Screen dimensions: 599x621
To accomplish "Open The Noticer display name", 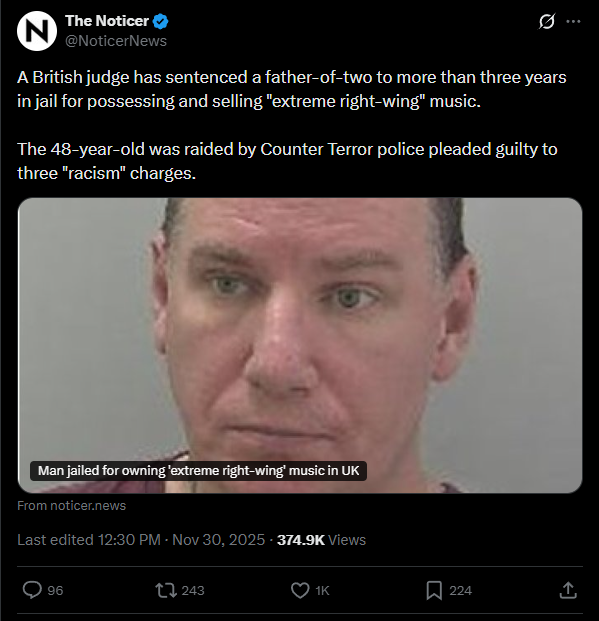I will (x=107, y=21).
